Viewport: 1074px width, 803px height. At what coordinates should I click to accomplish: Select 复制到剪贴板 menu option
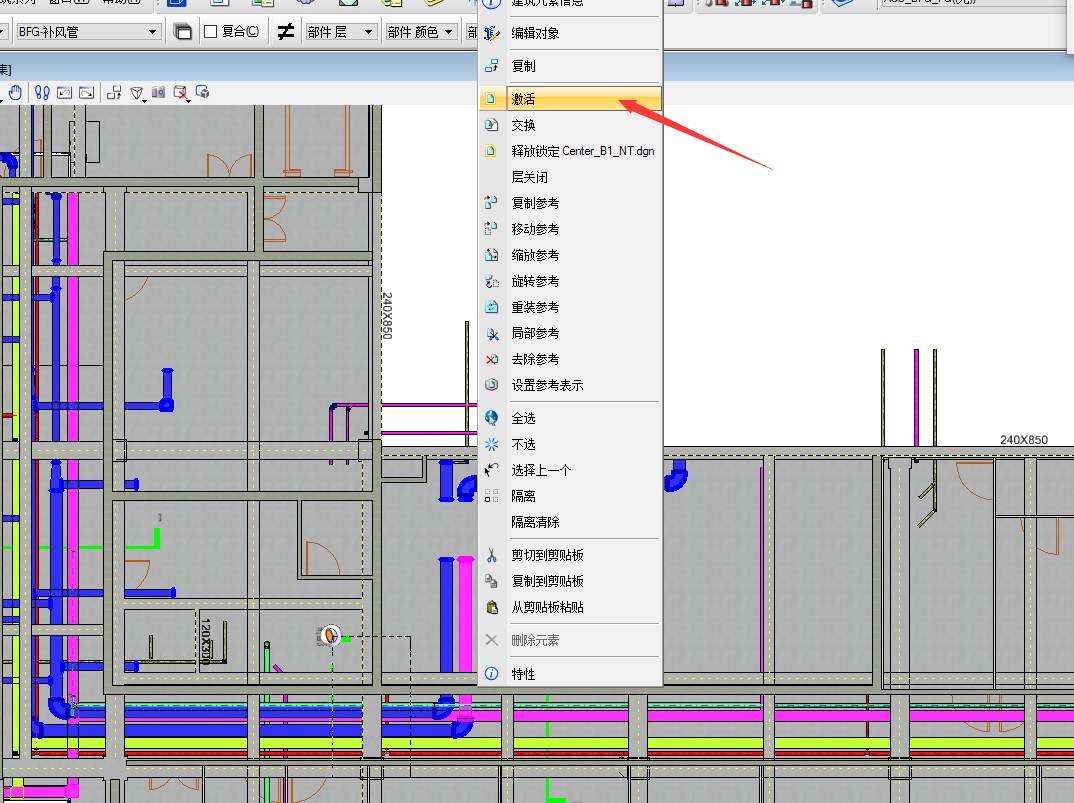tap(547, 581)
